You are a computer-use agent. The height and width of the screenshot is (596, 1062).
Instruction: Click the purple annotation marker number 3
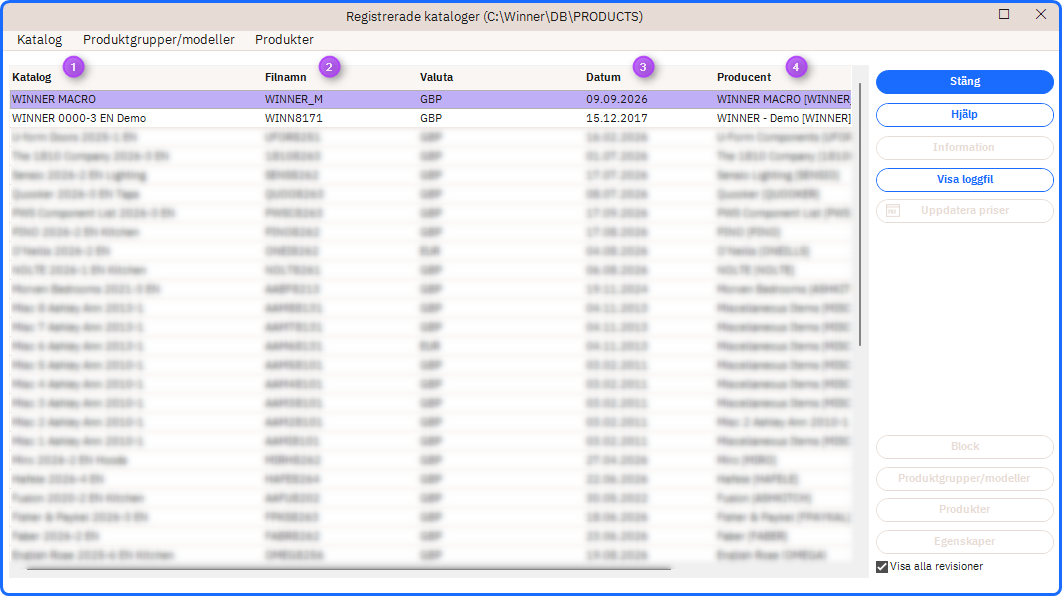643,67
